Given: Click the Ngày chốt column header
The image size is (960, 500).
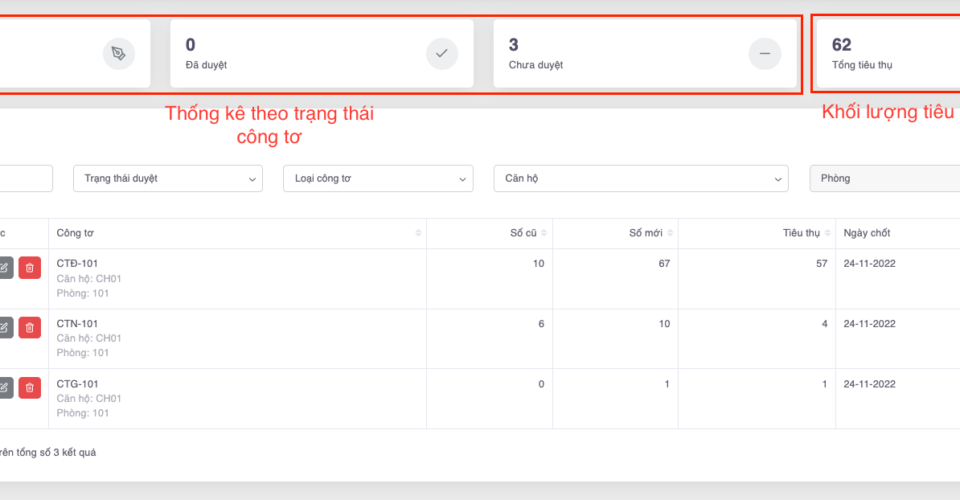Looking at the screenshot, I should (x=867, y=233).
